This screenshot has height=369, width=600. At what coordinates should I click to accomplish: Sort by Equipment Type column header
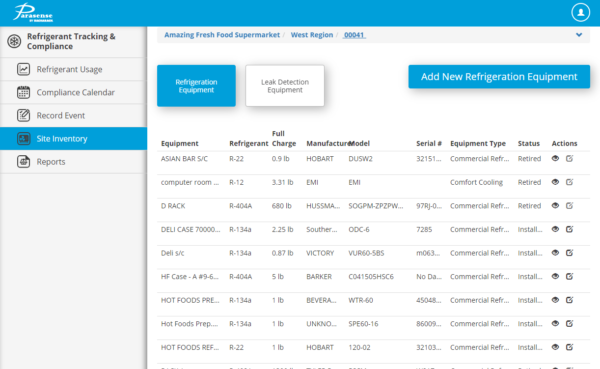coord(478,144)
